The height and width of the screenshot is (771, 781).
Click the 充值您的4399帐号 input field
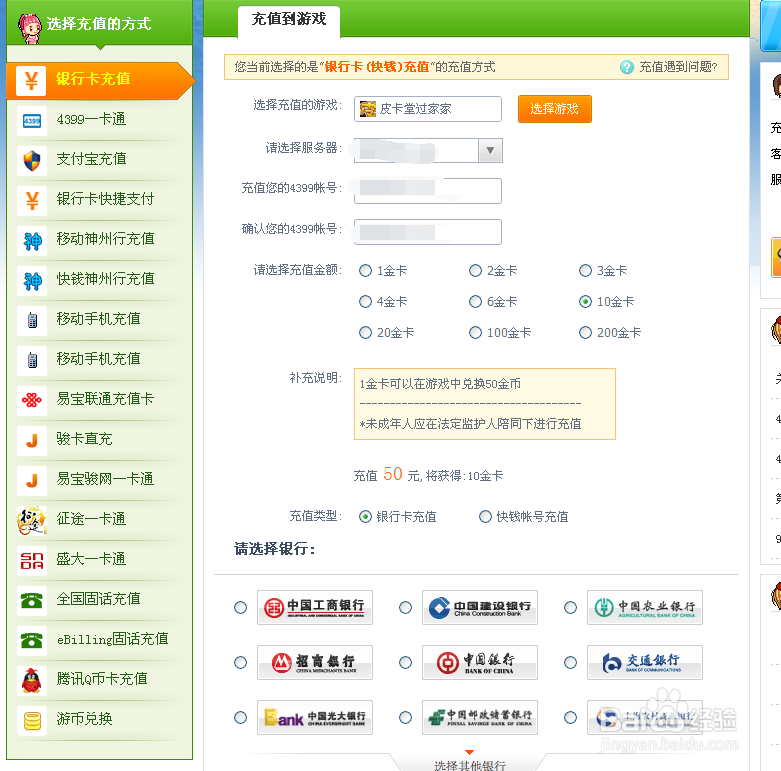[x=427, y=191]
